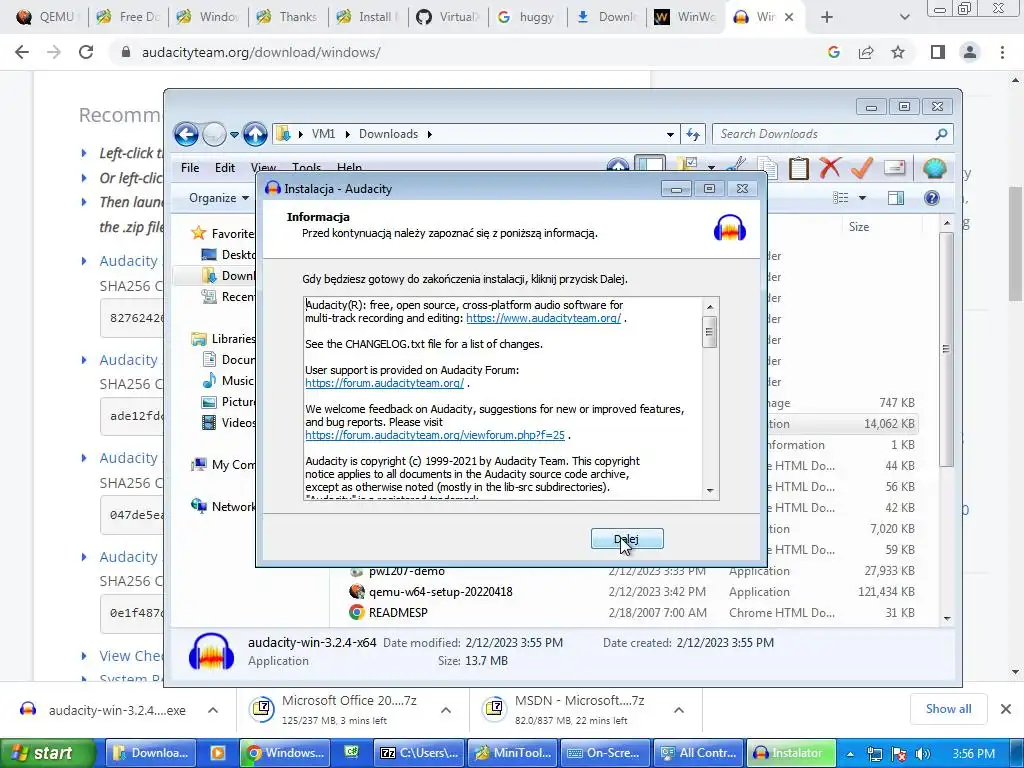
Task: Click the Dalej button in the Audacity installer
Action: [x=627, y=539]
